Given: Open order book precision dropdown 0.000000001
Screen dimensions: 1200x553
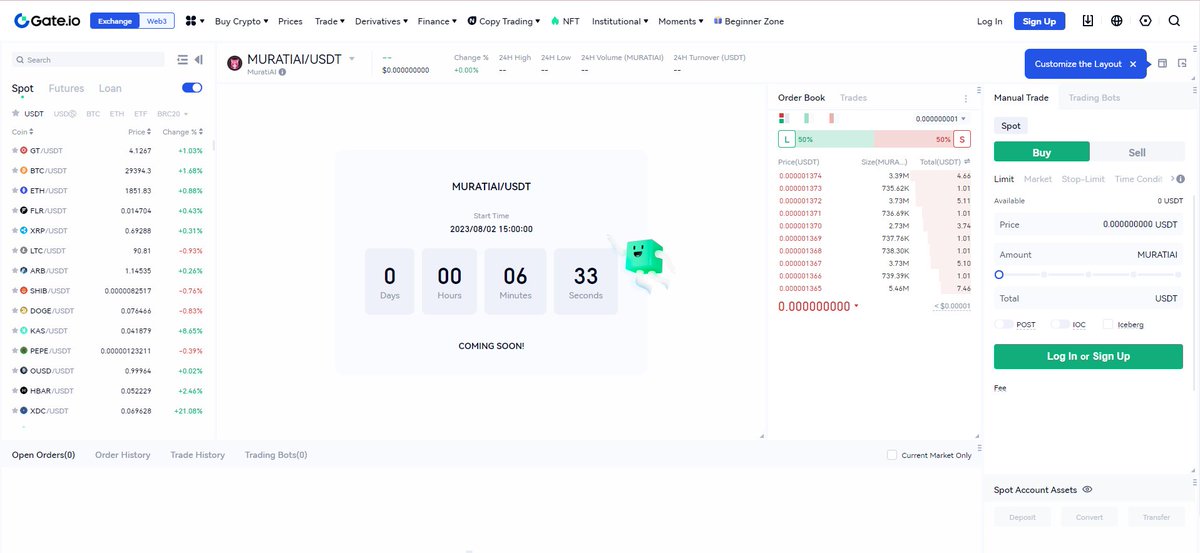Looking at the screenshot, I should pos(940,119).
